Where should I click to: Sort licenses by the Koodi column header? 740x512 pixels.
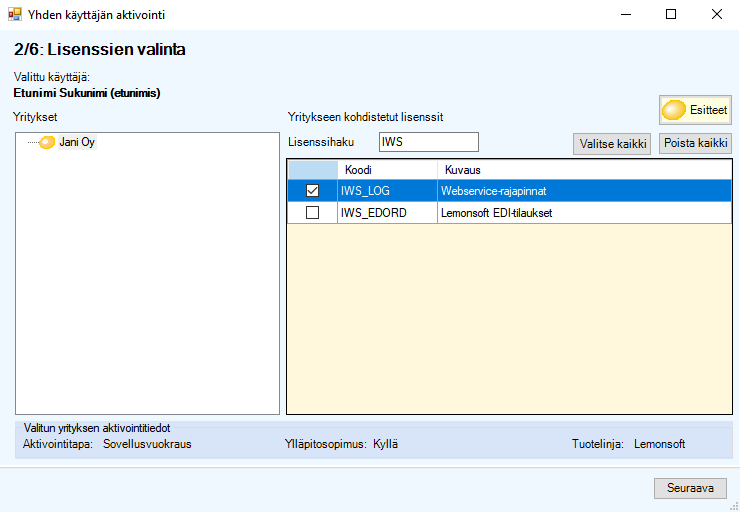tap(387, 170)
